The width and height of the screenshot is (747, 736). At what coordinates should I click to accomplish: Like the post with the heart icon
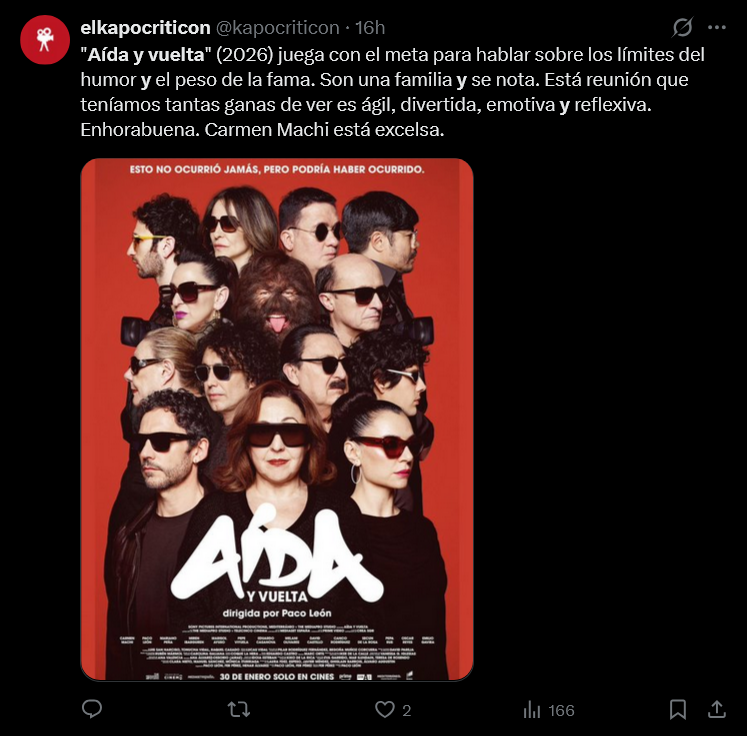click(384, 710)
